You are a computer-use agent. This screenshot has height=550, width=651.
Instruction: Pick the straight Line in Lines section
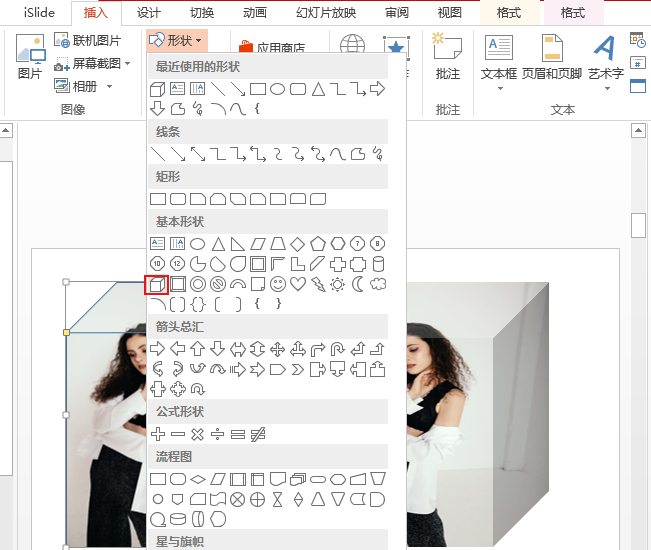pyautogui.click(x=158, y=154)
